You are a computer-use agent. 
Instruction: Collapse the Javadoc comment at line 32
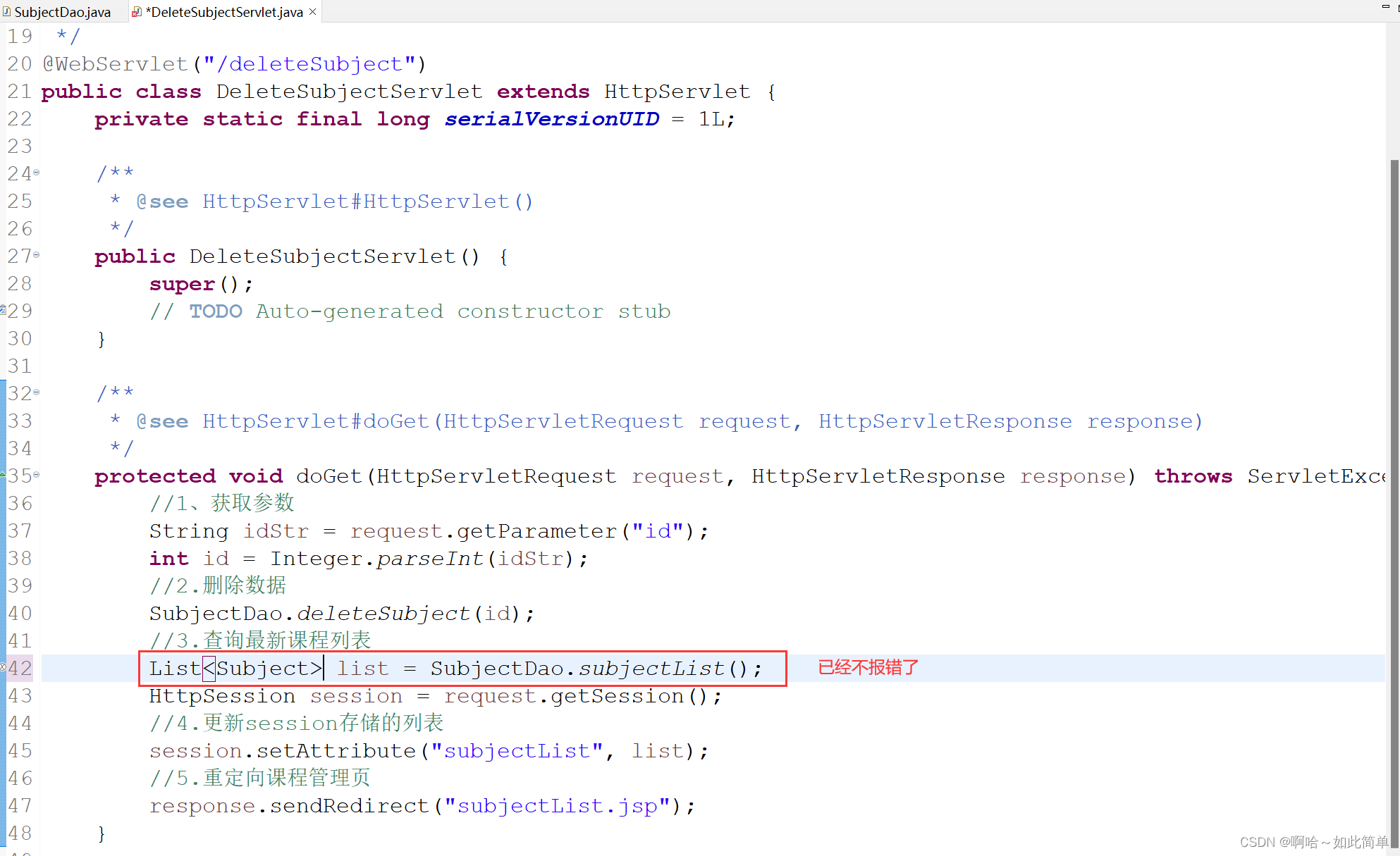37,392
